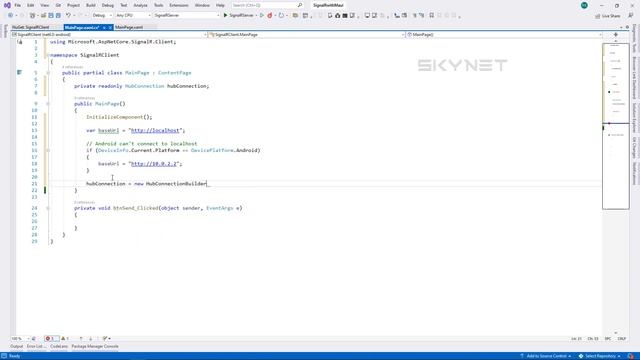Collapse the MainPage class block
640x360 pixels.
[x=48, y=73]
